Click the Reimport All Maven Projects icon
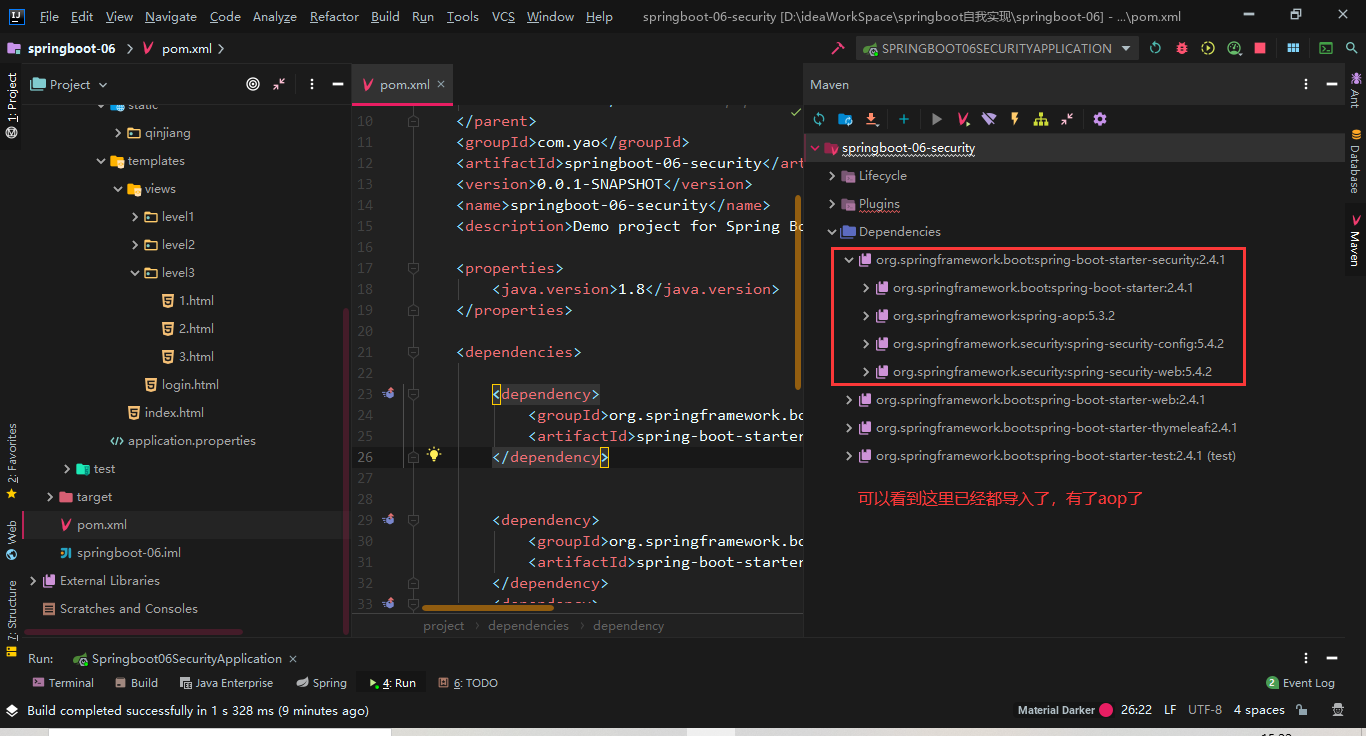The width and height of the screenshot is (1366, 736). [x=819, y=119]
